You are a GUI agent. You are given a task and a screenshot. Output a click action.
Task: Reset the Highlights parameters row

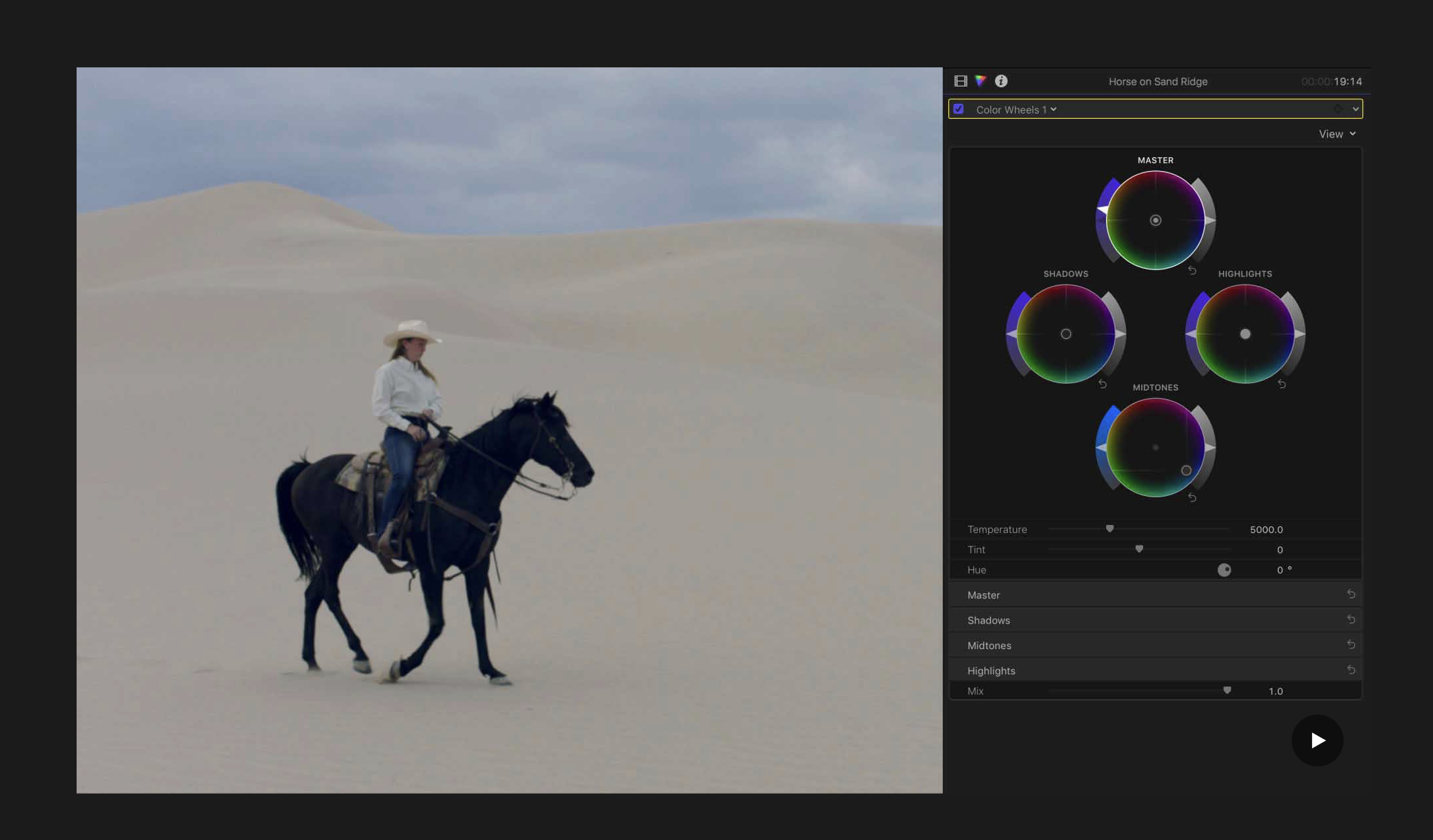tap(1351, 670)
